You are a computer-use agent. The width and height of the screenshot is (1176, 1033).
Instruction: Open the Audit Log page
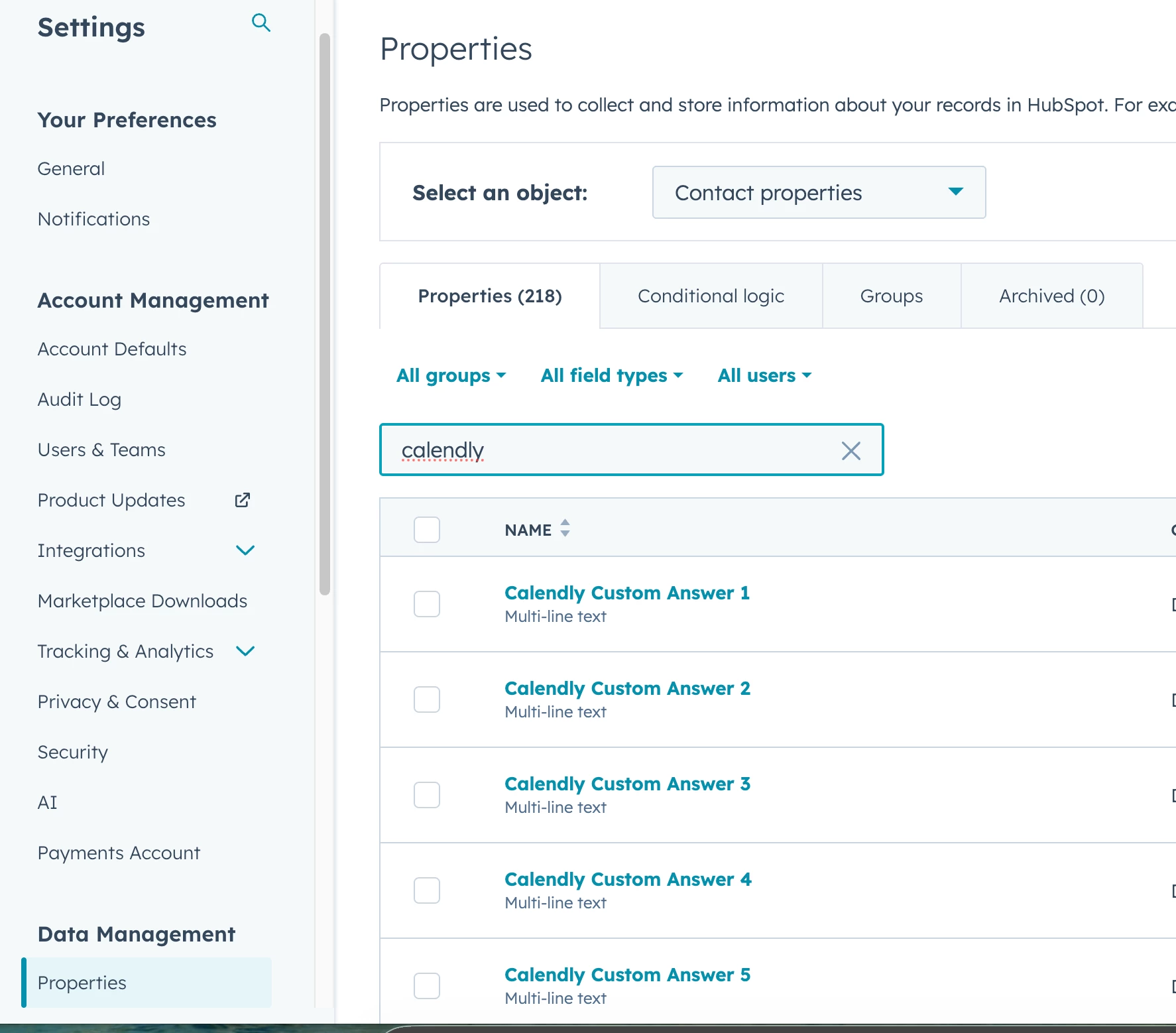click(x=80, y=399)
